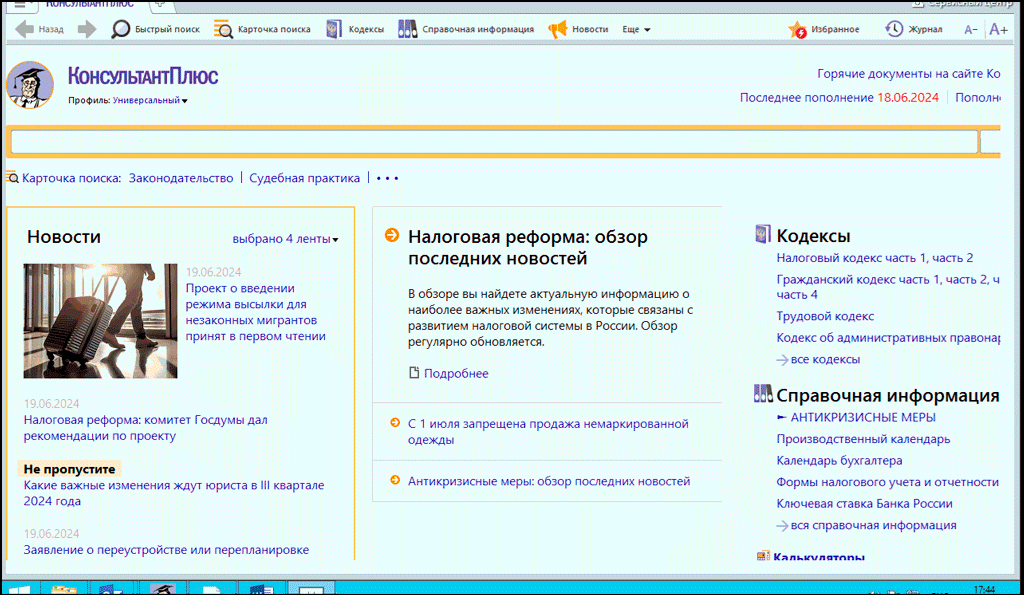Click the document icon next to Подробнее
The image size is (1024, 595).
tap(413, 373)
